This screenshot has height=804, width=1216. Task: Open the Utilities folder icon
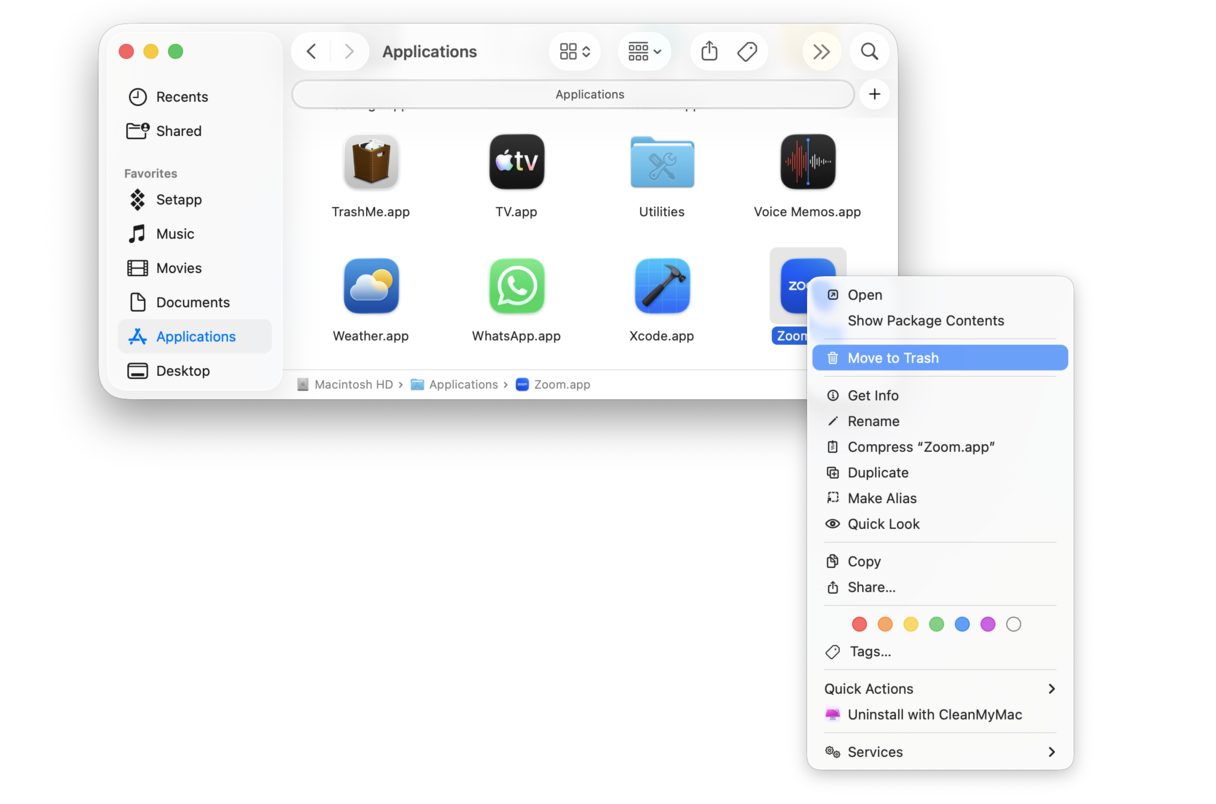click(x=662, y=162)
